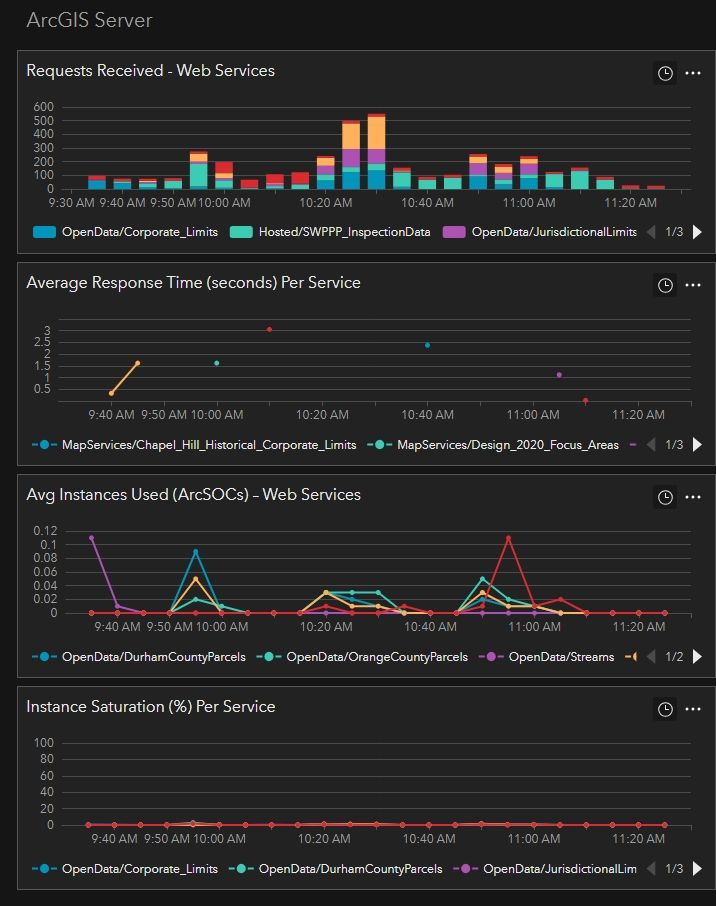Click the ArcGIS Server heading
Screen dimensions: 716x906
pyautogui.click(x=90, y=20)
